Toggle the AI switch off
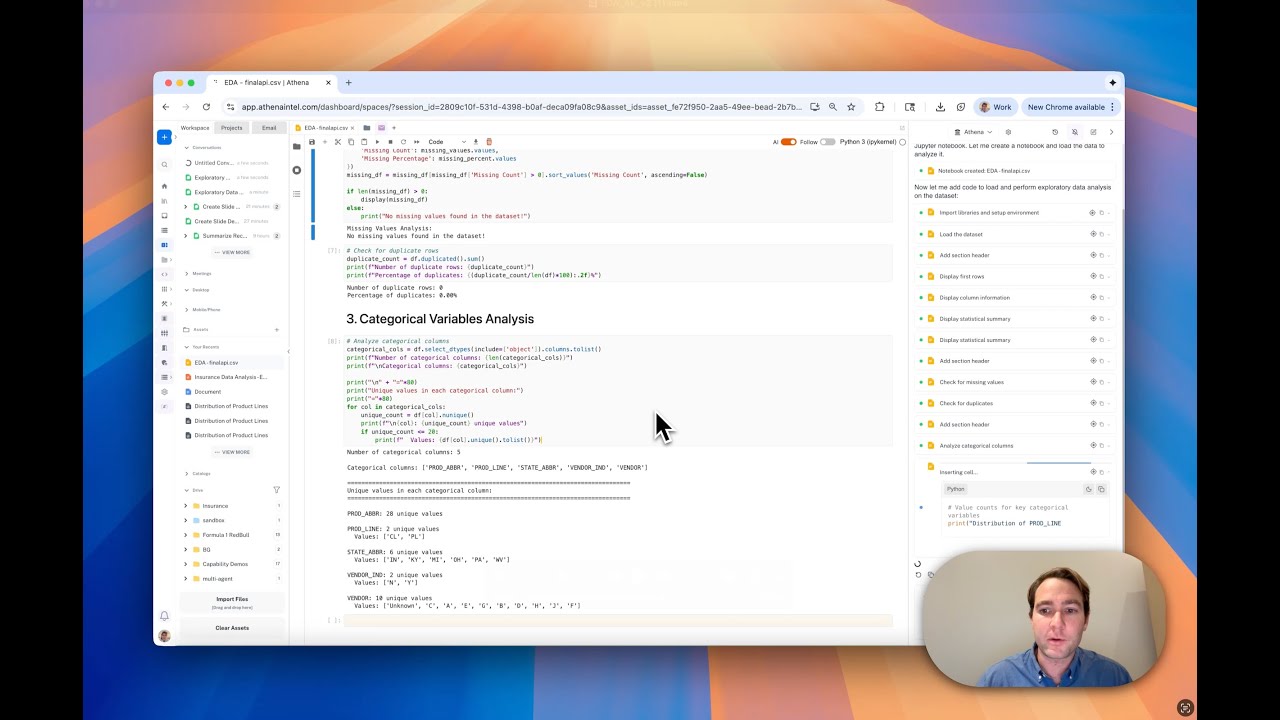Viewport: 1280px width, 720px height. [788, 142]
